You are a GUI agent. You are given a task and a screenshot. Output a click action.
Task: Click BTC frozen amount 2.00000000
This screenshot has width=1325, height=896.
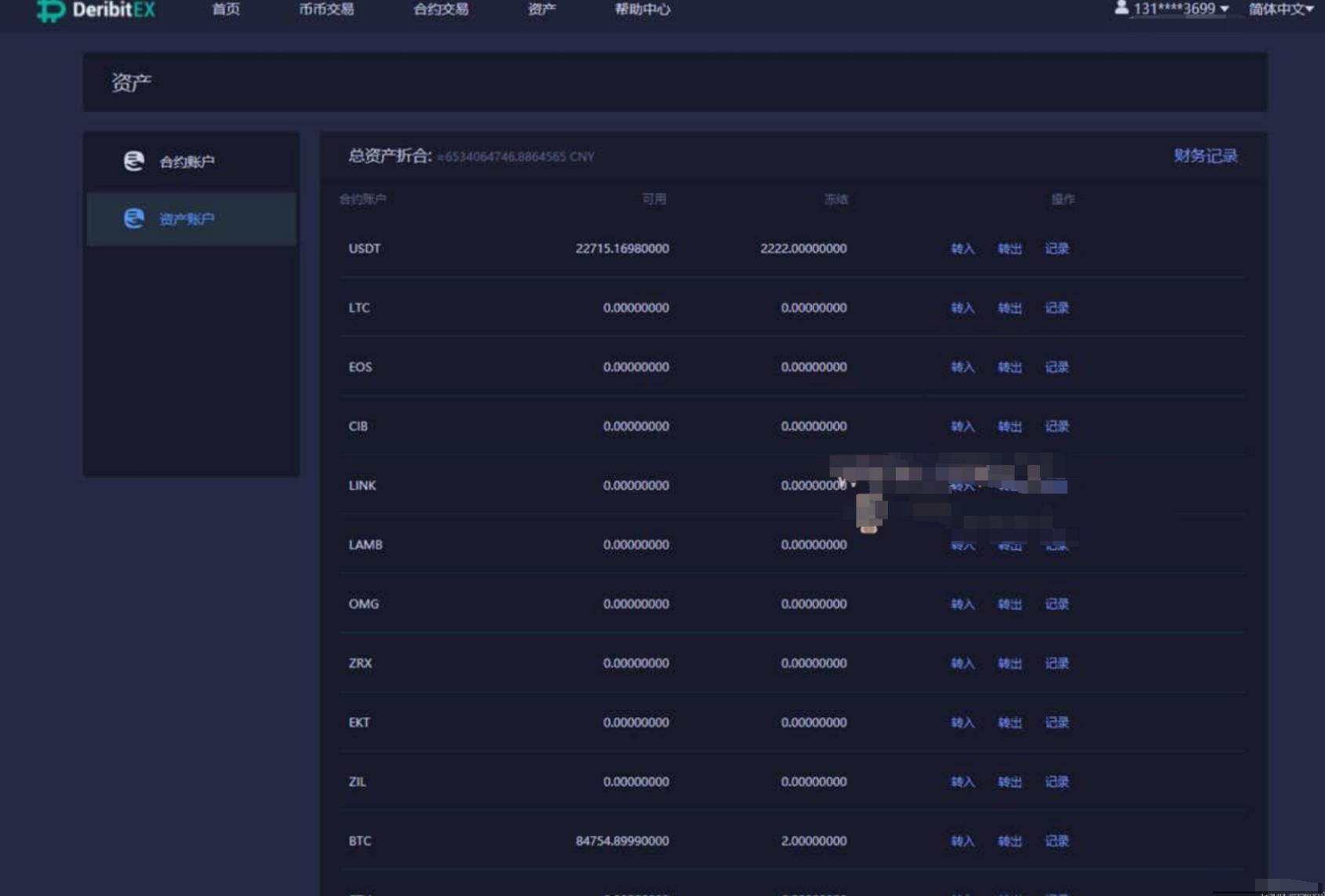pos(814,841)
